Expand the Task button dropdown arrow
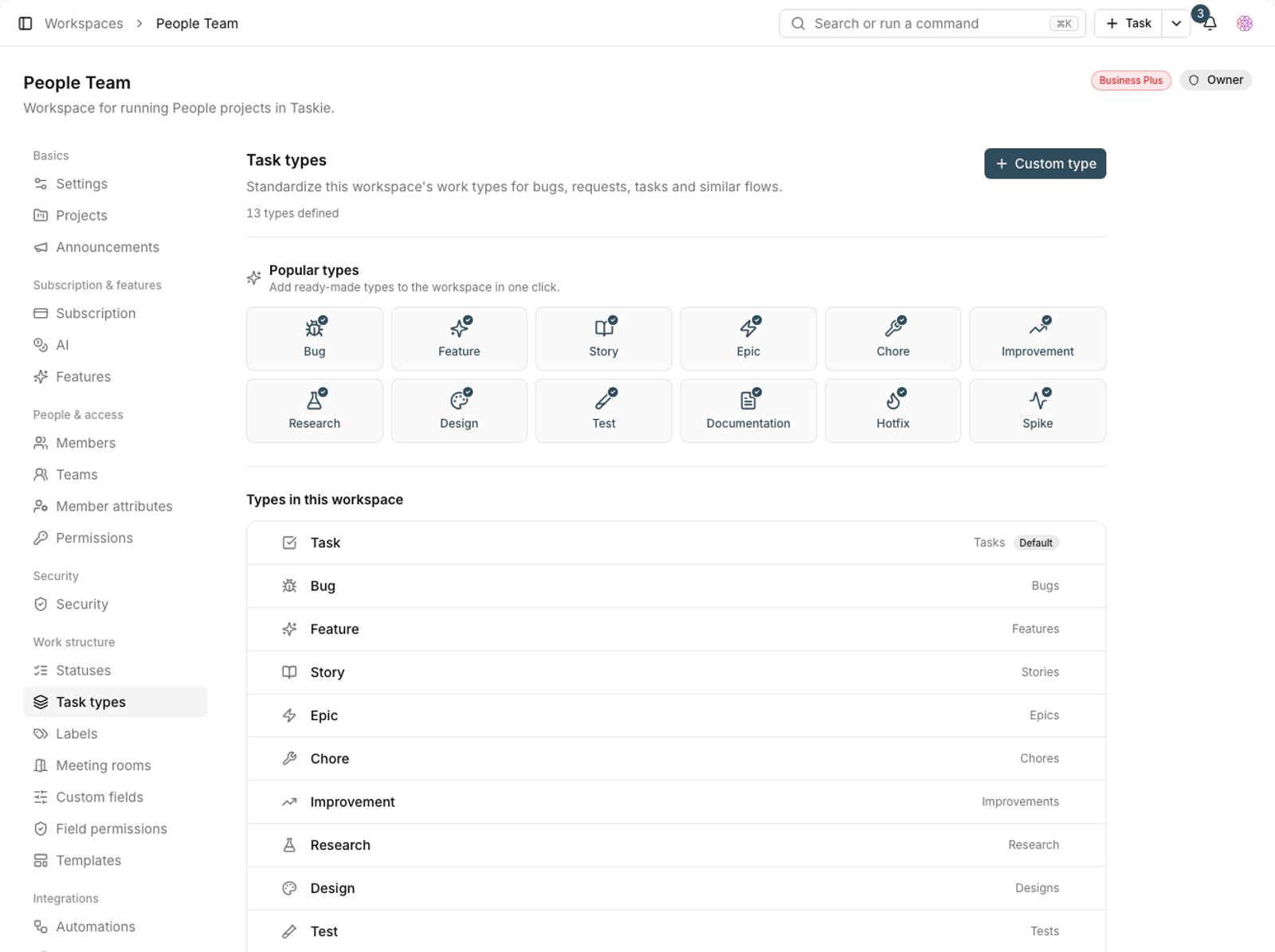This screenshot has height=952, width=1275. click(x=1176, y=23)
